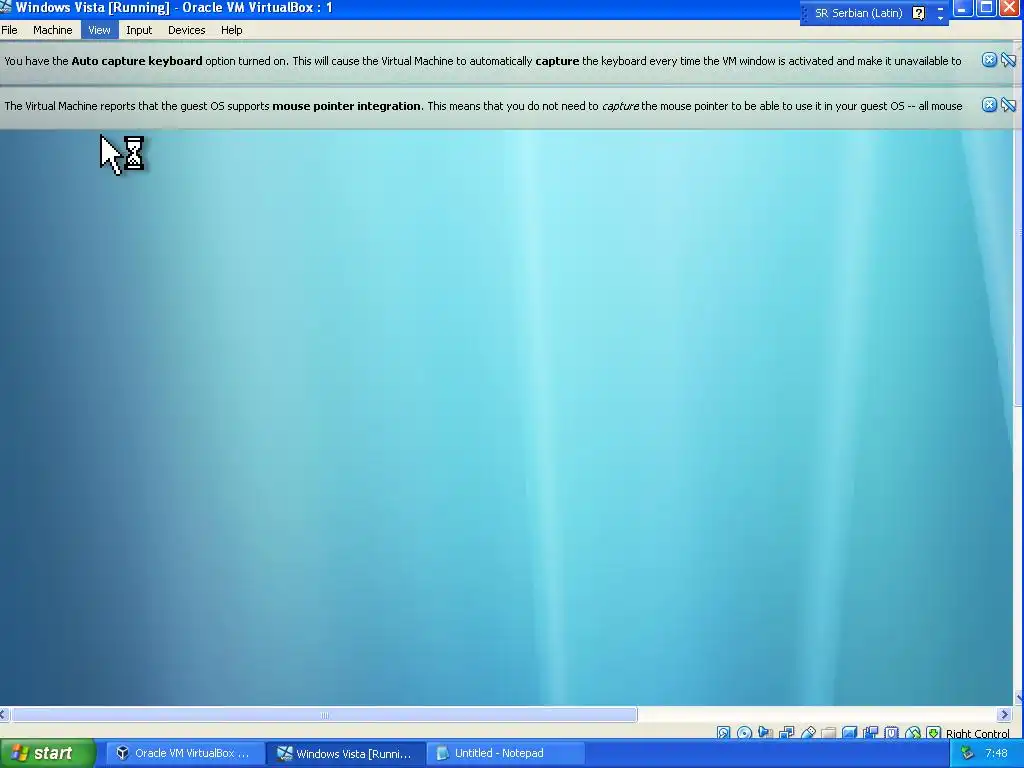Suppress future mouse pointer integration messages
Viewport: 1024px width, 768px height.
1008,104
